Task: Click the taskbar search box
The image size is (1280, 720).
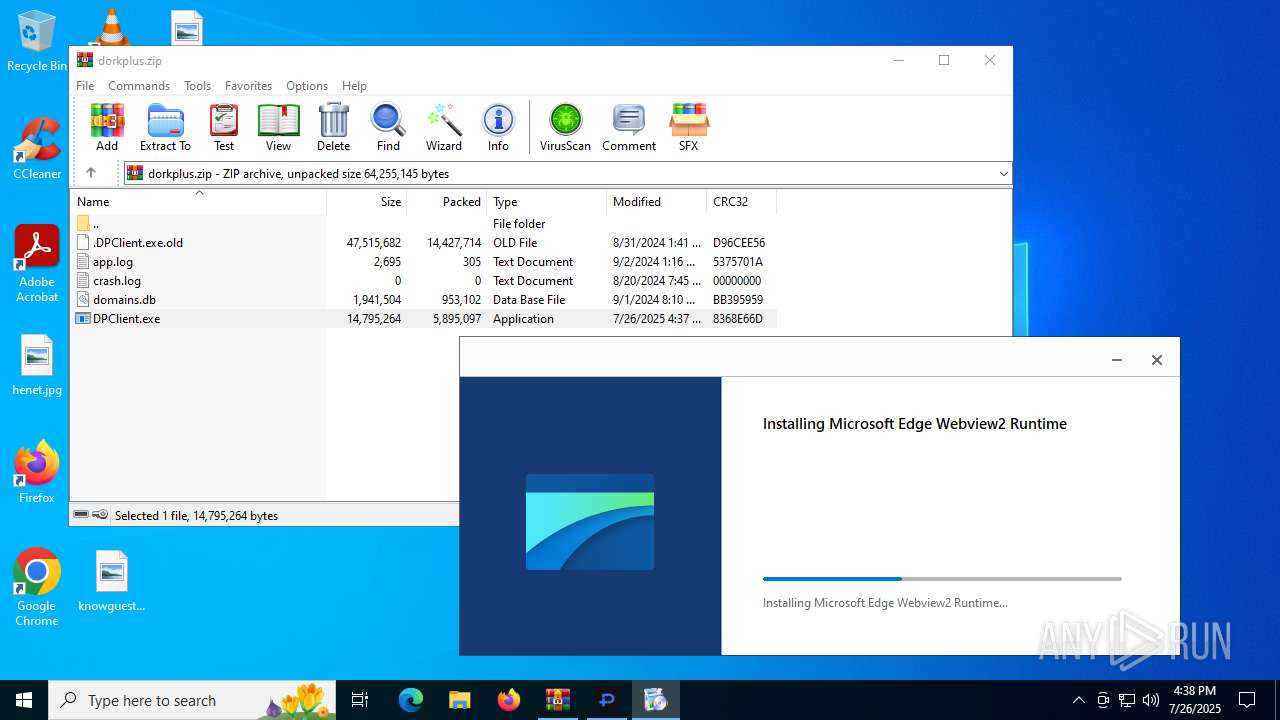Action: pos(193,700)
